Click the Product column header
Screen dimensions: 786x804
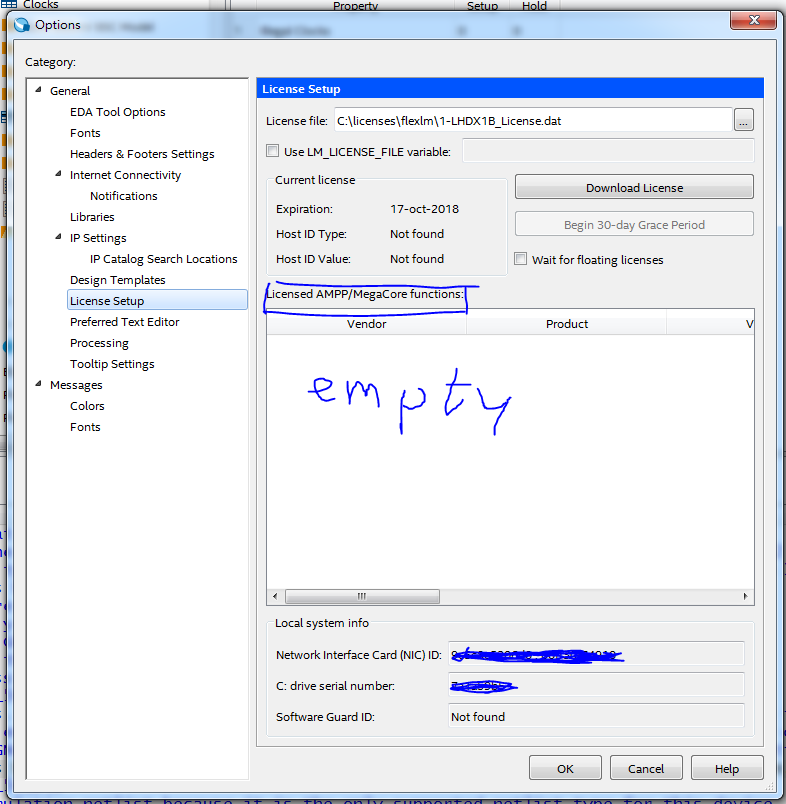[567, 324]
